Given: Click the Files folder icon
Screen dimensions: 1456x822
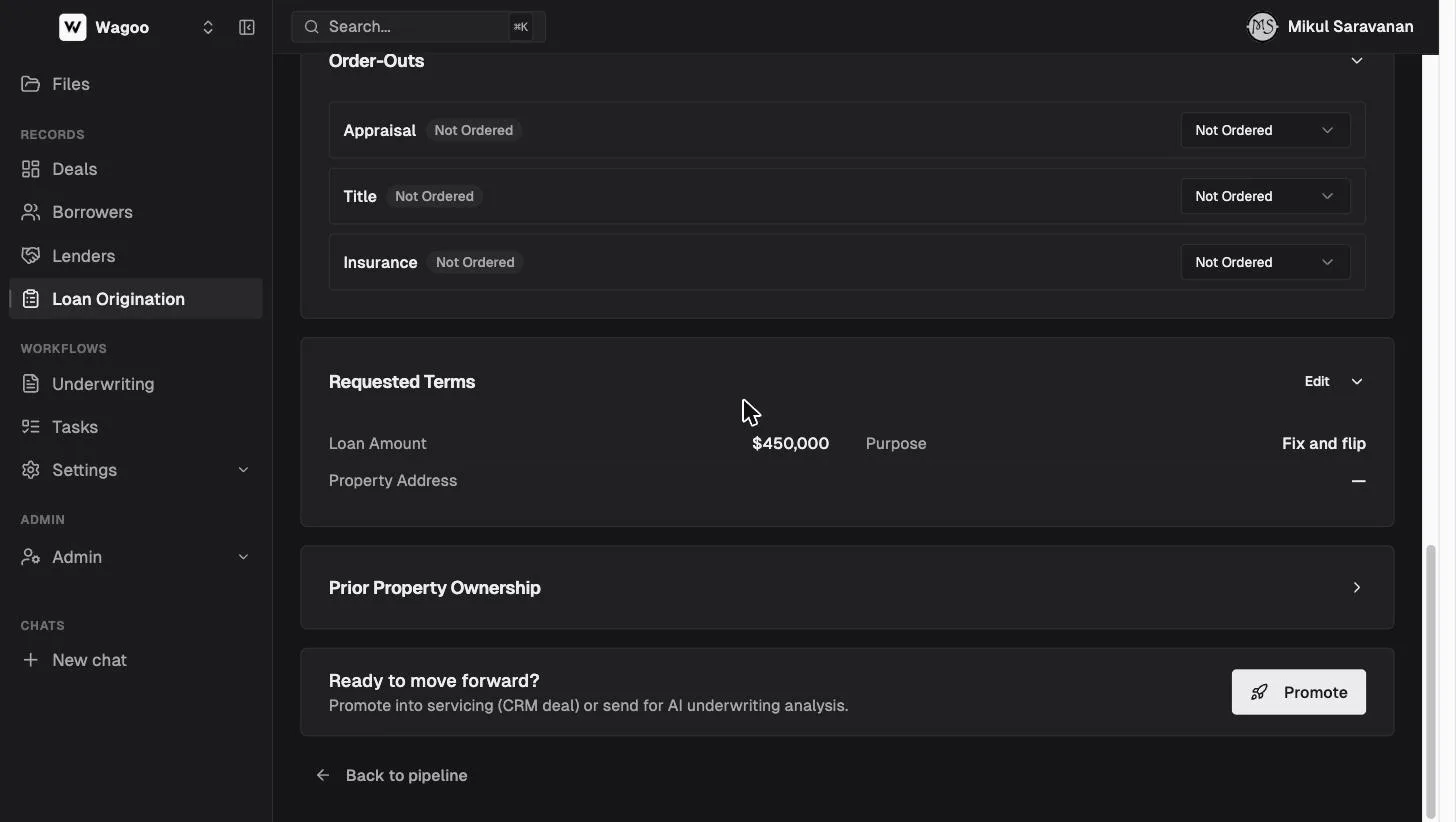Looking at the screenshot, I should coord(31,84).
